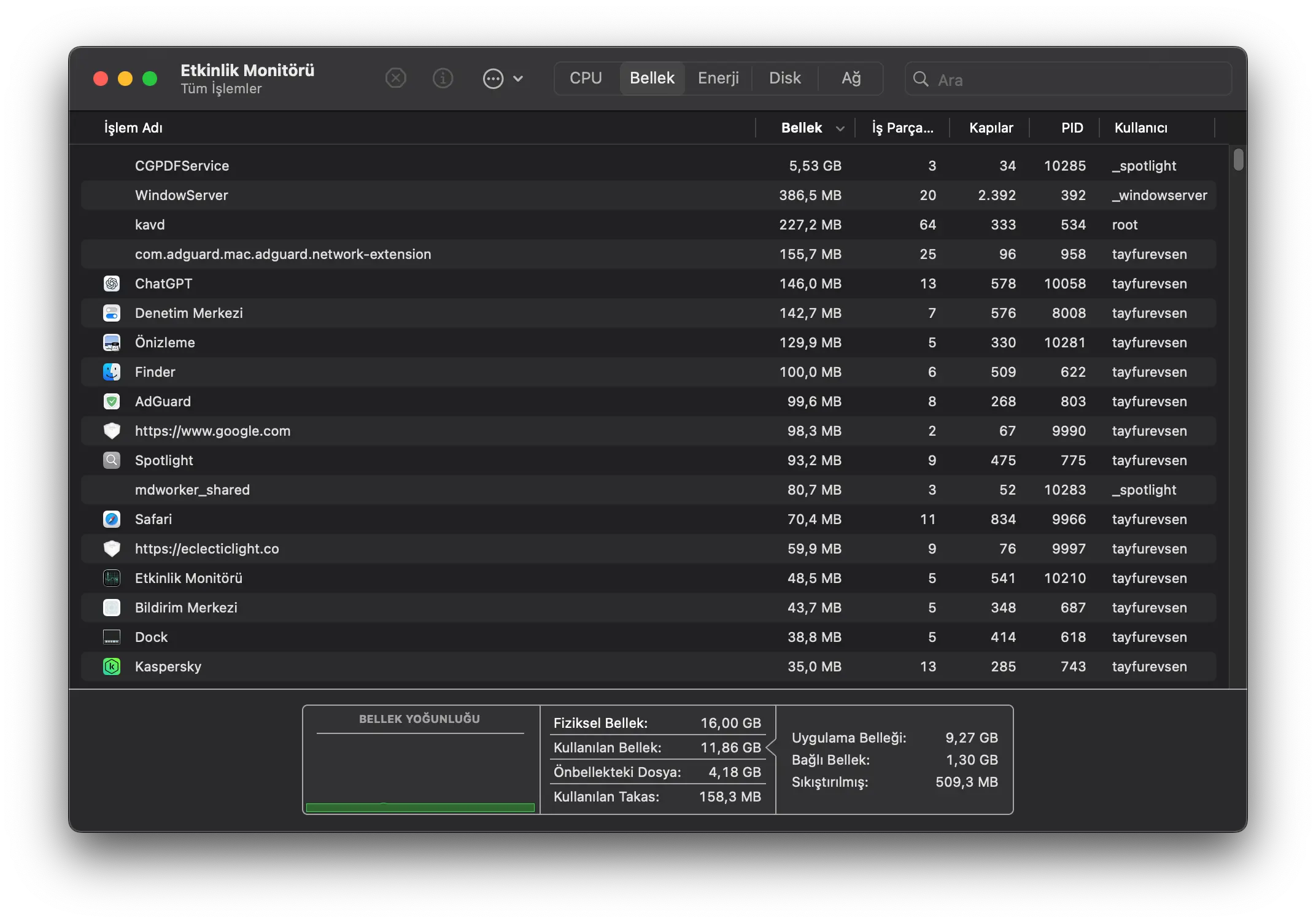The height and width of the screenshot is (923, 1316).
Task: Select the mdworker_shared process name
Action: click(x=192, y=490)
